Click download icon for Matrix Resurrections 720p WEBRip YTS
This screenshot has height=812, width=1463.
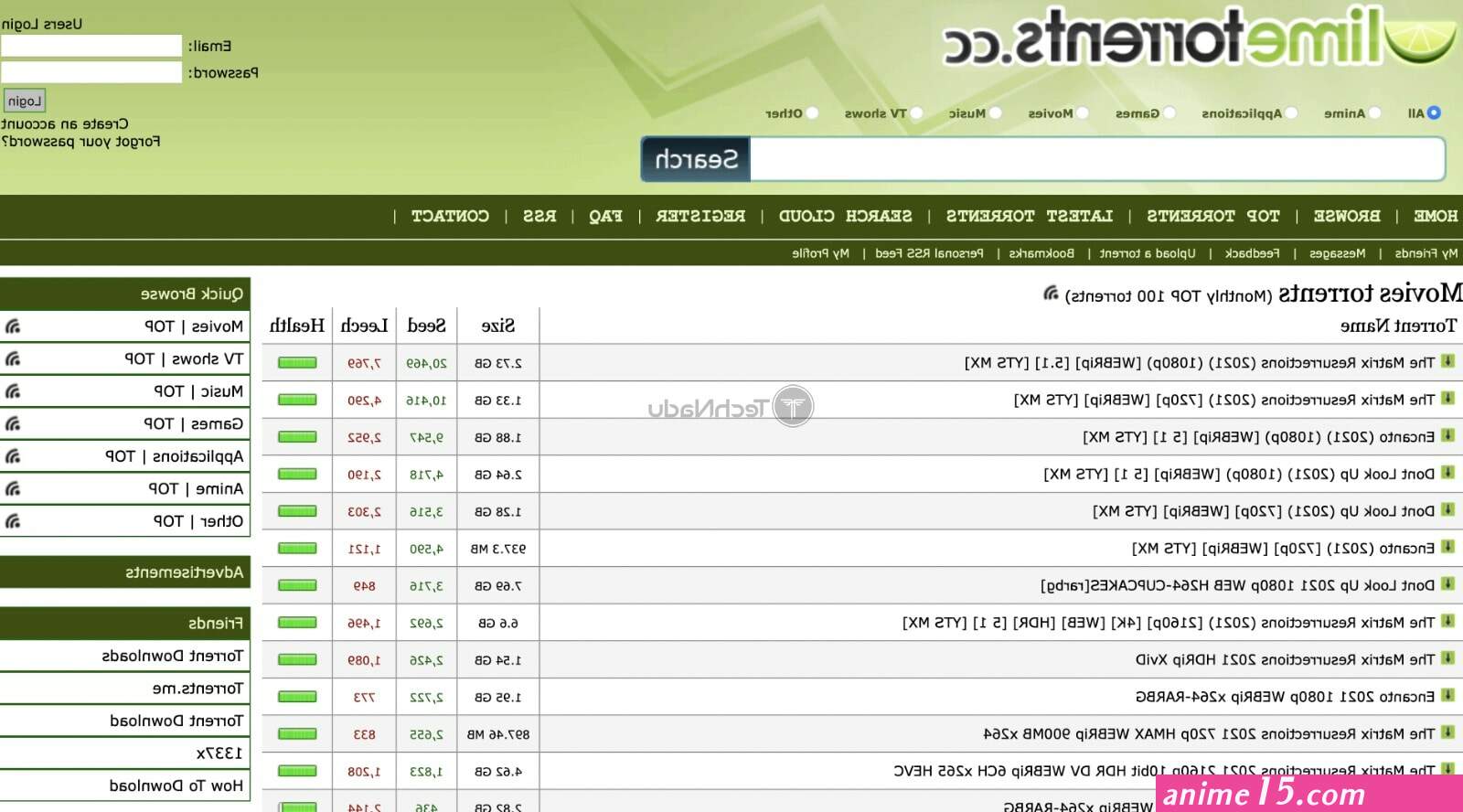1448,399
